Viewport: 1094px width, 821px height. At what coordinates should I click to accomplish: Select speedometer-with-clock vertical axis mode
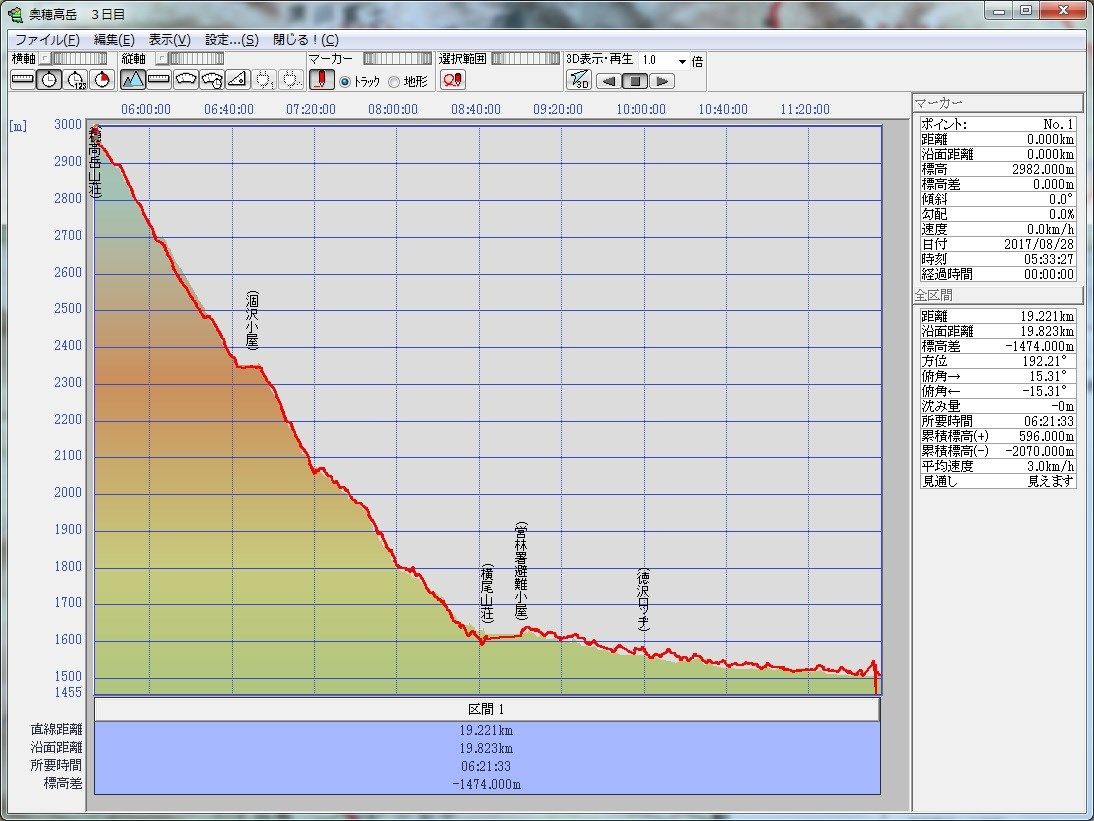coord(211,80)
